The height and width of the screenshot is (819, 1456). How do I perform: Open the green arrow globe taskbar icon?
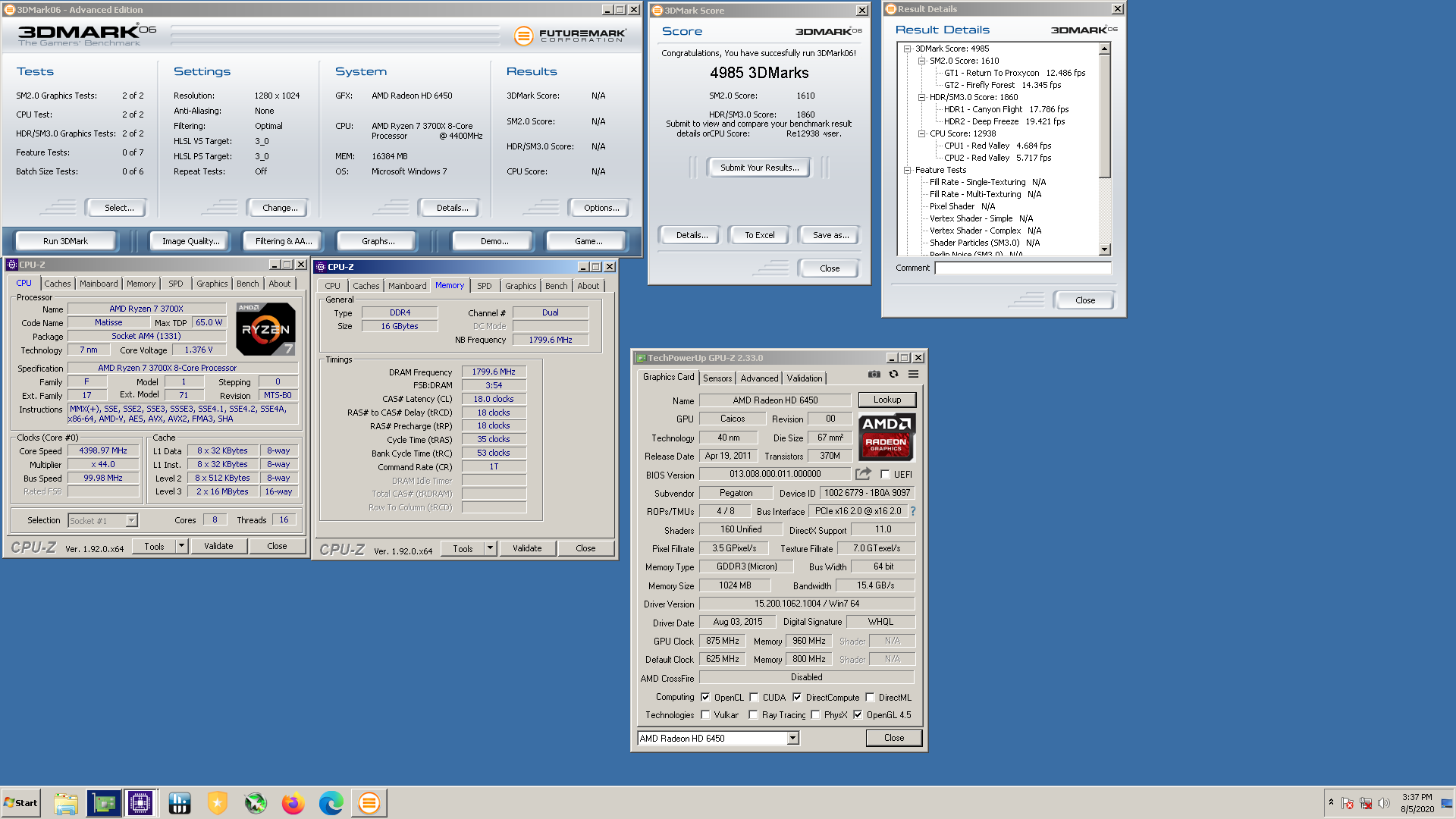(256, 803)
